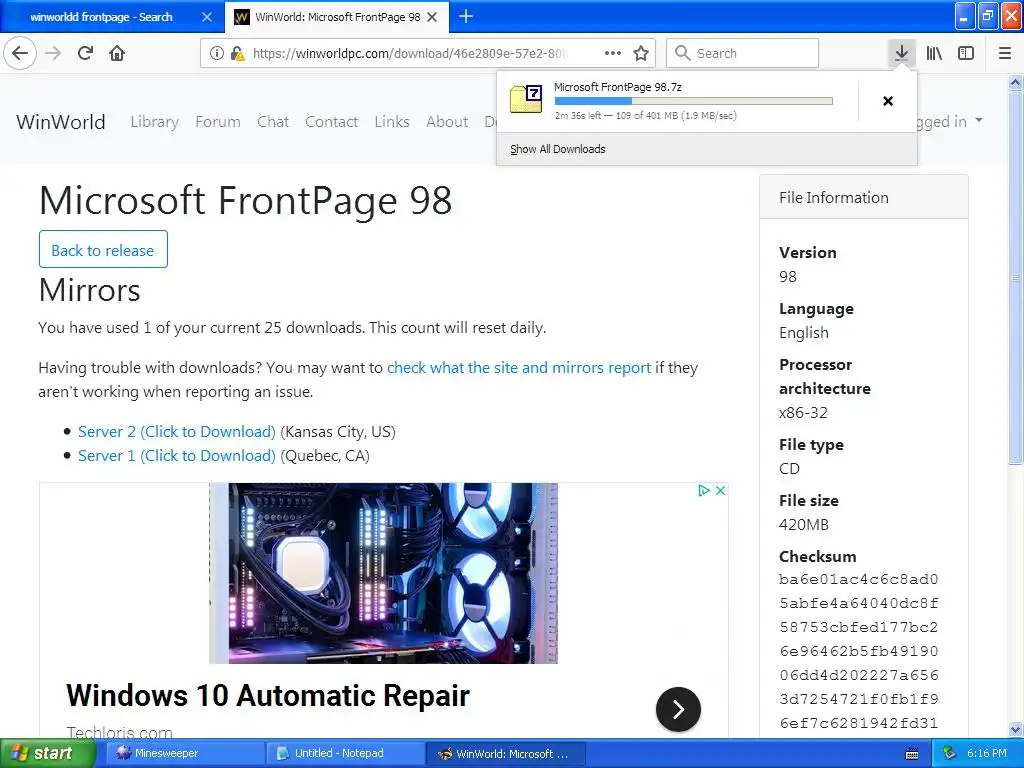The width and height of the screenshot is (1024, 768).
Task: Close the winworldd frontpage Search tab
Action: 206,17
